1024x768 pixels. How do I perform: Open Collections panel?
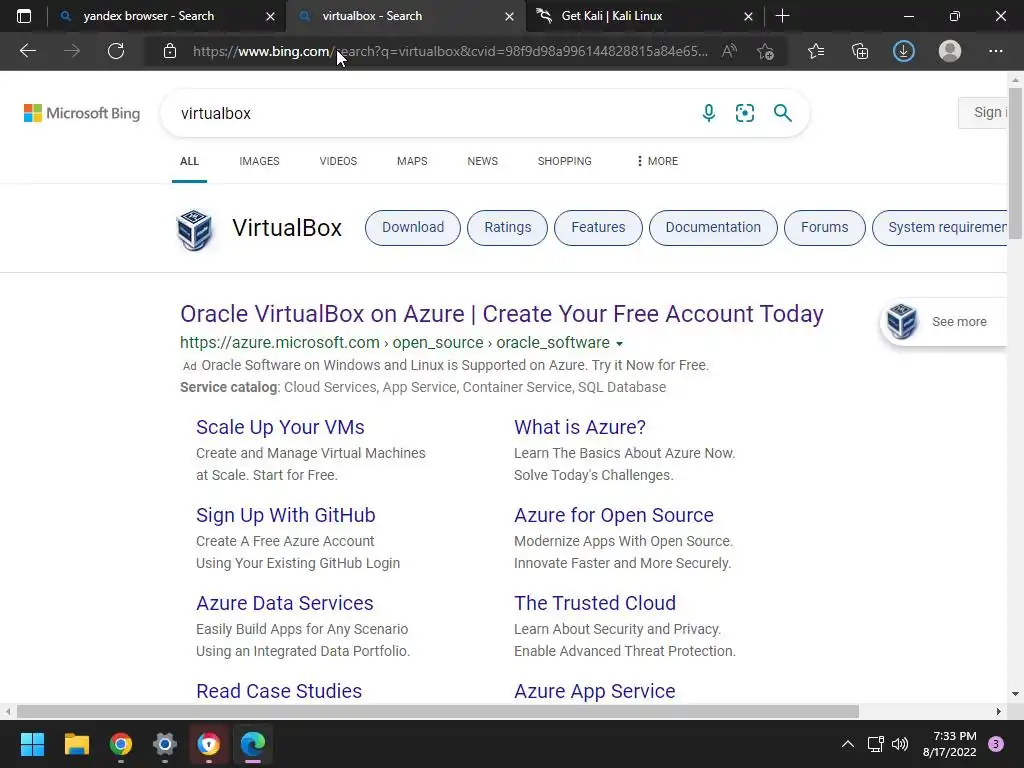[x=860, y=51]
